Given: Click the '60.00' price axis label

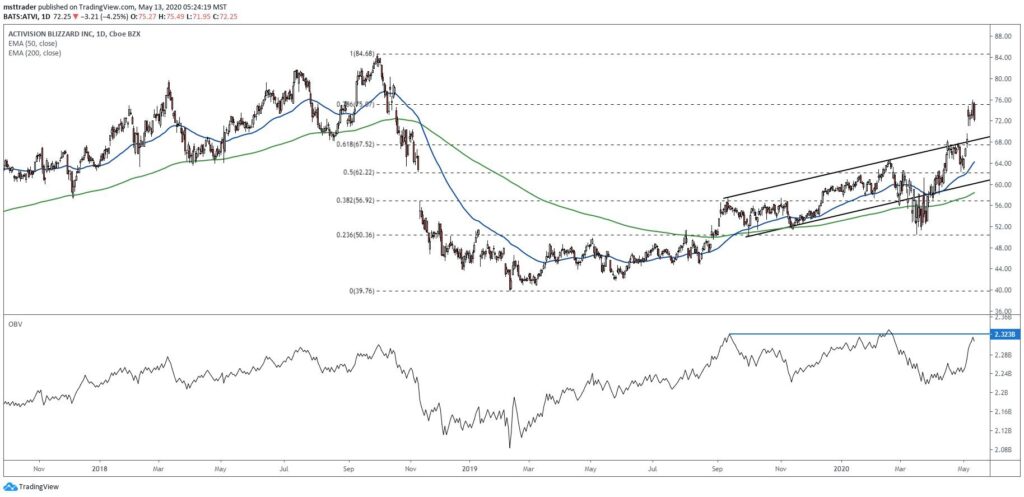Looking at the screenshot, I should click(x=1002, y=184).
